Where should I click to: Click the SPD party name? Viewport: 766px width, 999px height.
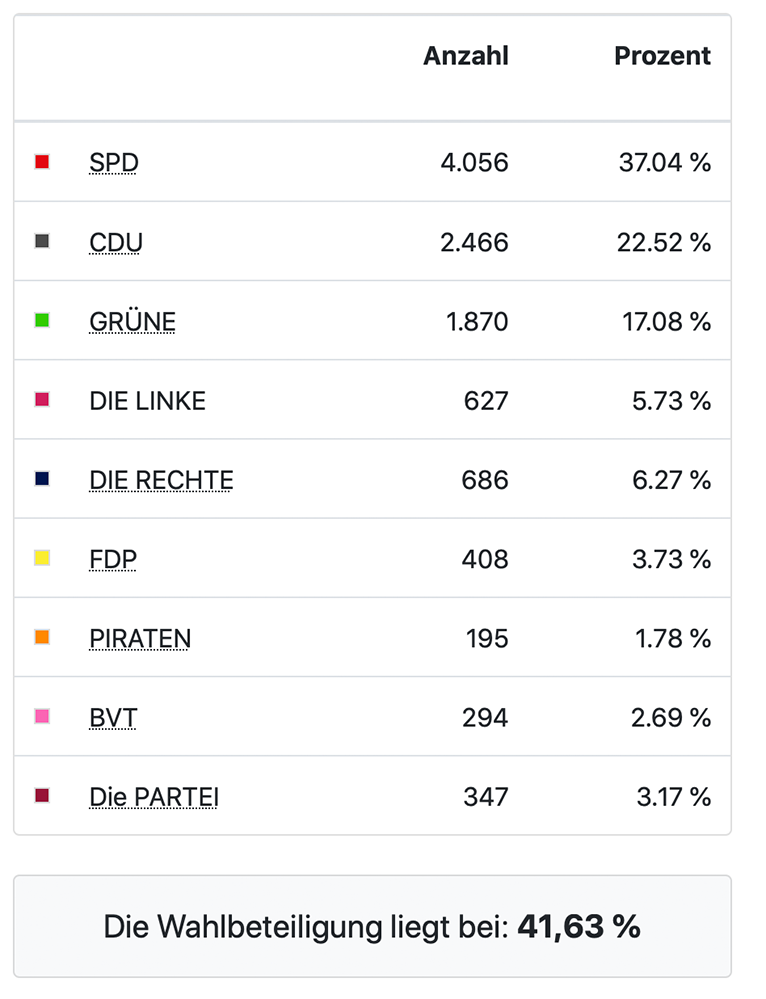point(114,163)
